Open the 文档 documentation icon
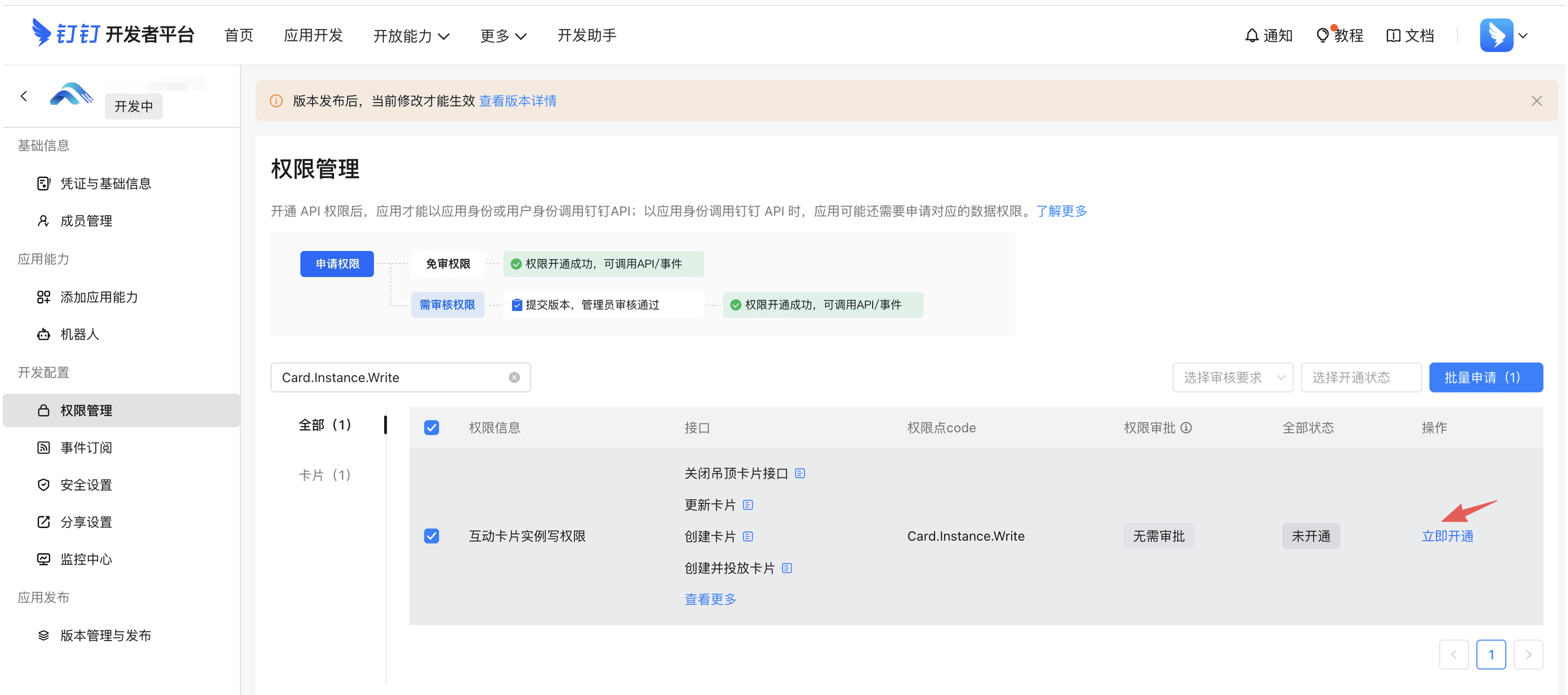The height and width of the screenshot is (695, 1568). tap(1395, 35)
